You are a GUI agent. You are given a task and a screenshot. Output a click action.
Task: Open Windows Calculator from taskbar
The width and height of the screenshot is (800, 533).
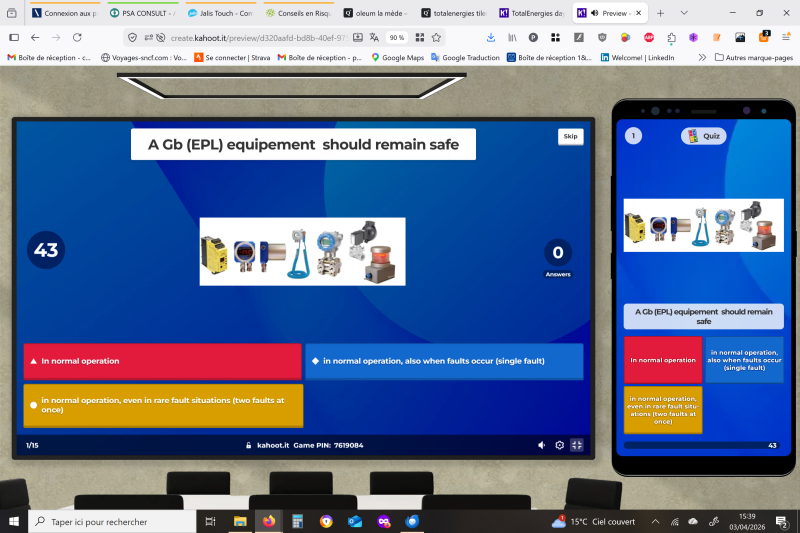coord(297,521)
